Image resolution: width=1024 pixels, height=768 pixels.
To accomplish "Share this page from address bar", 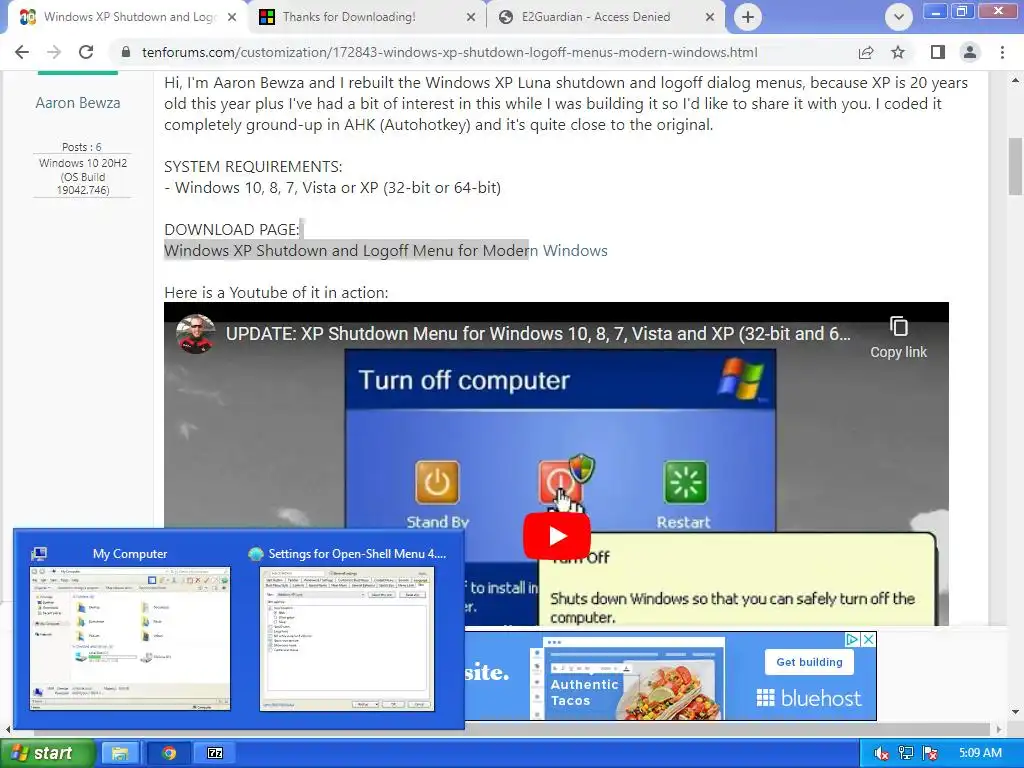I will 866,52.
